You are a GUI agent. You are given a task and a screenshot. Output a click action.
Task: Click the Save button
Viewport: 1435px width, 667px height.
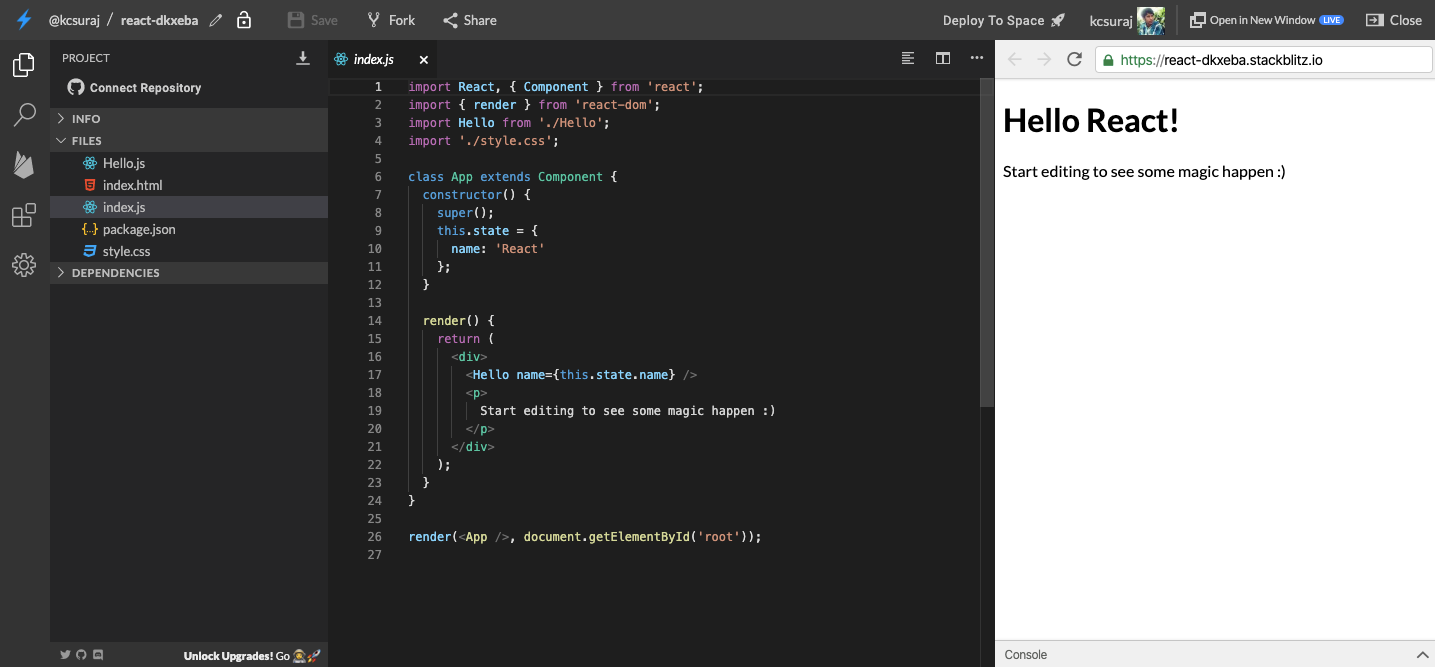coord(312,20)
